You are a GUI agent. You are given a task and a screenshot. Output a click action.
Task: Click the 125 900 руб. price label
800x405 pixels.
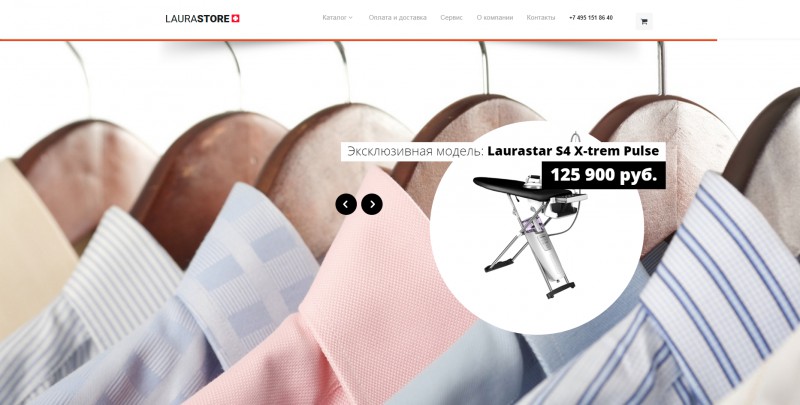point(604,175)
